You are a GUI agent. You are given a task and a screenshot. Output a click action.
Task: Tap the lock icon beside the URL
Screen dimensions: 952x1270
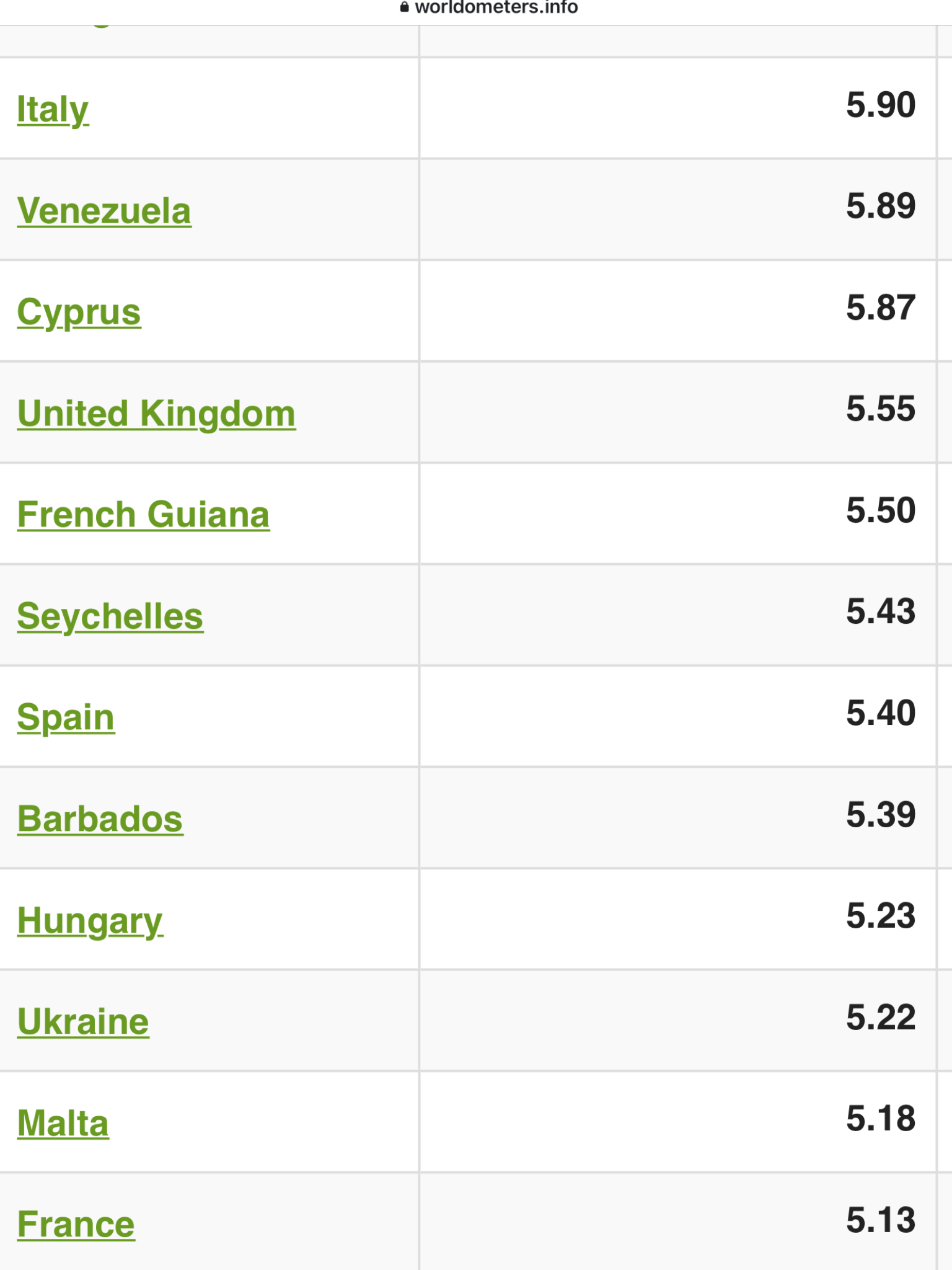click(405, 7)
